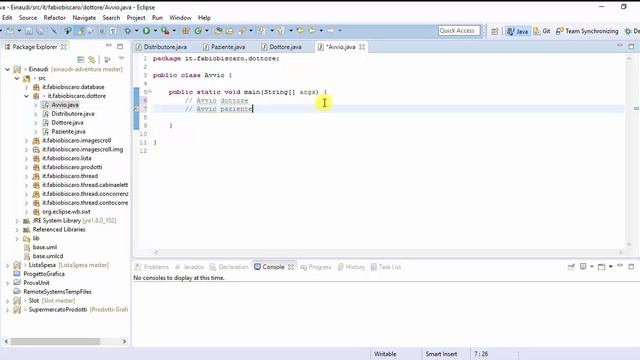Click the Save toolbar icon
This screenshot has width=640, height=360.
pyautogui.click(x=29, y=31)
